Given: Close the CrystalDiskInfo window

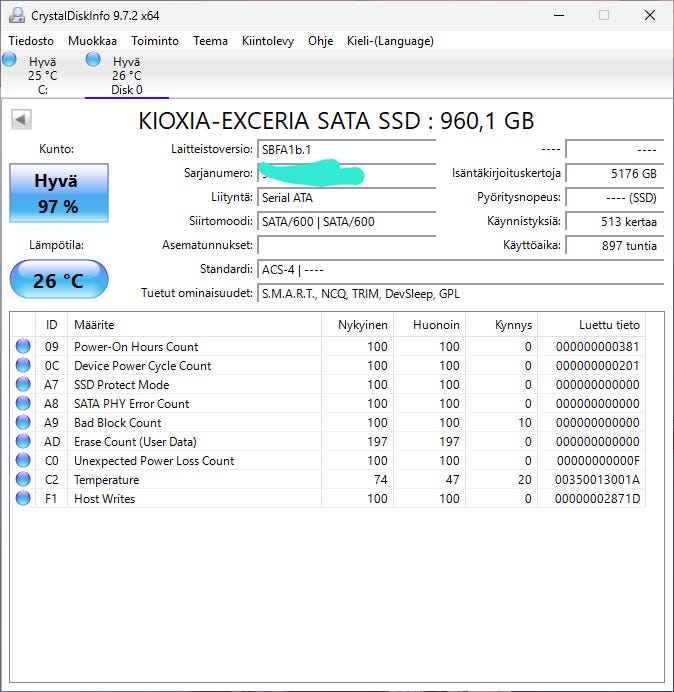Looking at the screenshot, I should [649, 15].
